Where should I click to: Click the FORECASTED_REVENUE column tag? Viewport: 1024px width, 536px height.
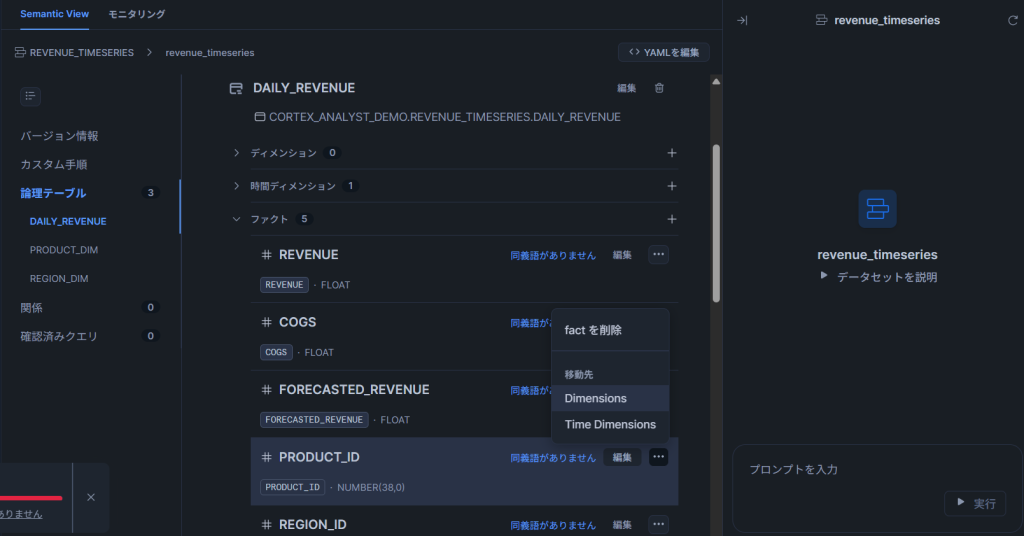(314, 420)
